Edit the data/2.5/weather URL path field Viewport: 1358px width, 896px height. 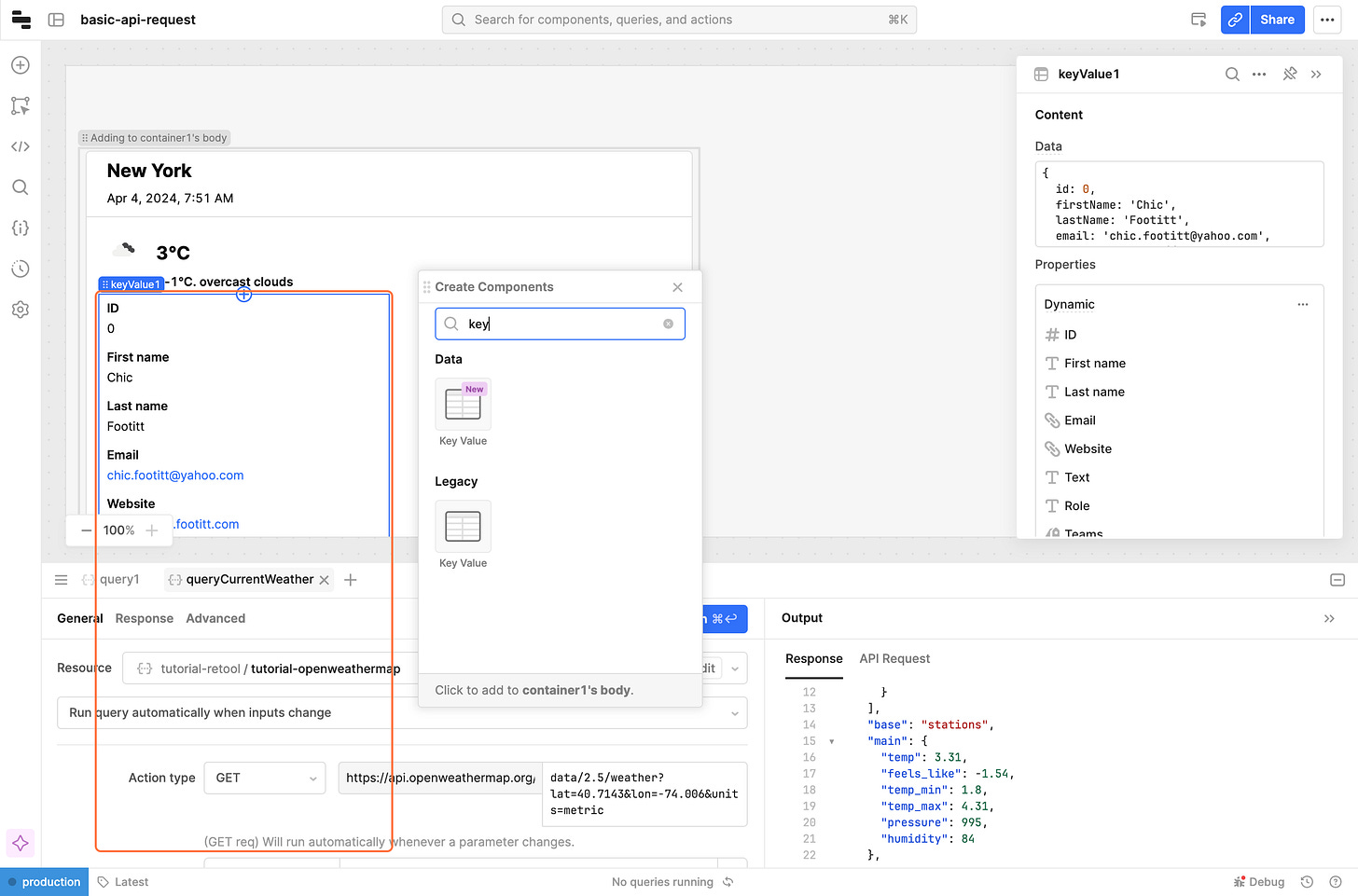(644, 794)
